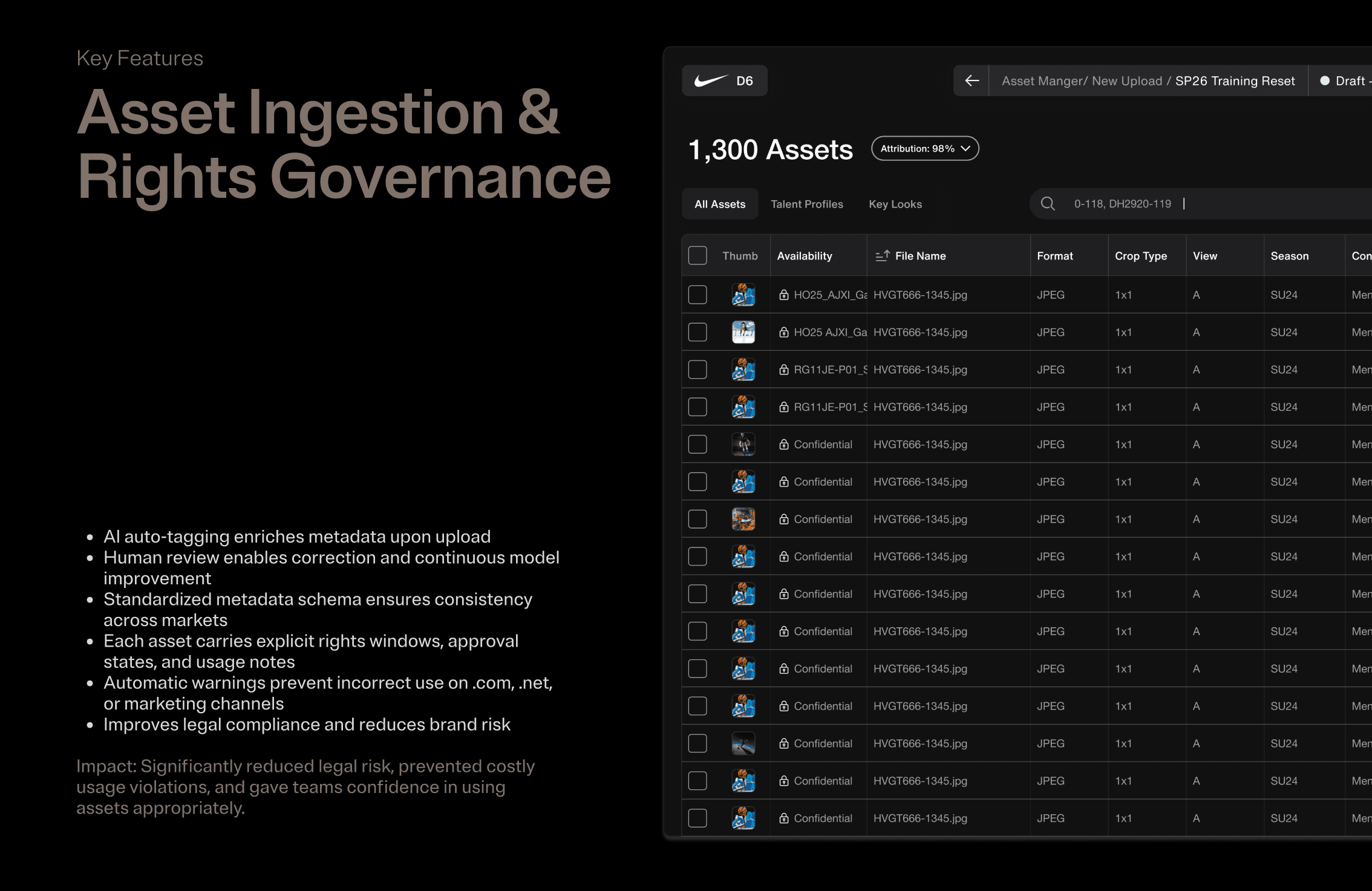Click the Draft status dot indicator
1372x891 pixels.
[1325, 80]
